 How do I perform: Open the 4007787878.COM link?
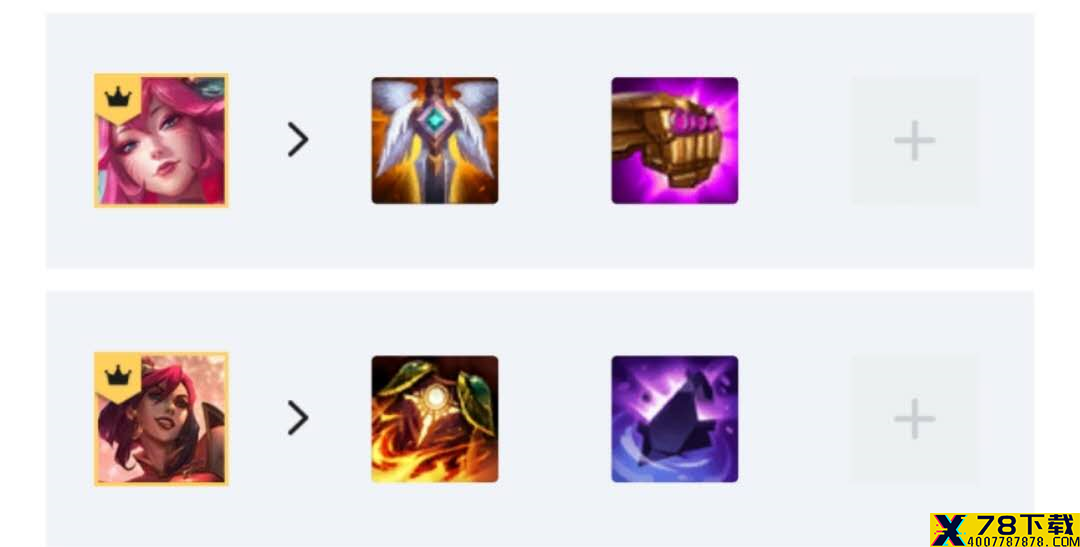click(1022, 541)
